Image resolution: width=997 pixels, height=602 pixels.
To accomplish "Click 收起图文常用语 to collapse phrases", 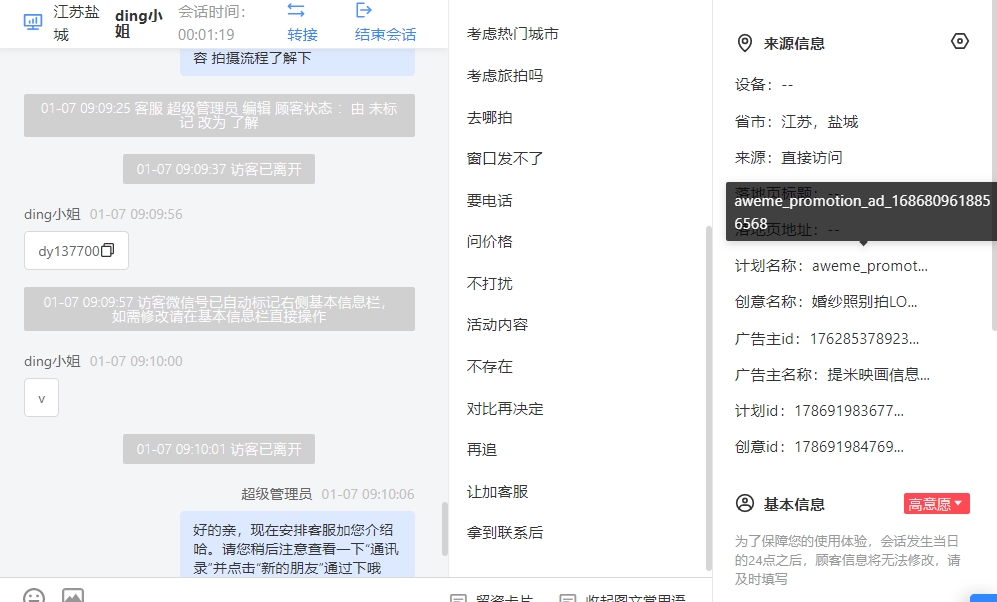I will pyautogui.click(x=635, y=598).
